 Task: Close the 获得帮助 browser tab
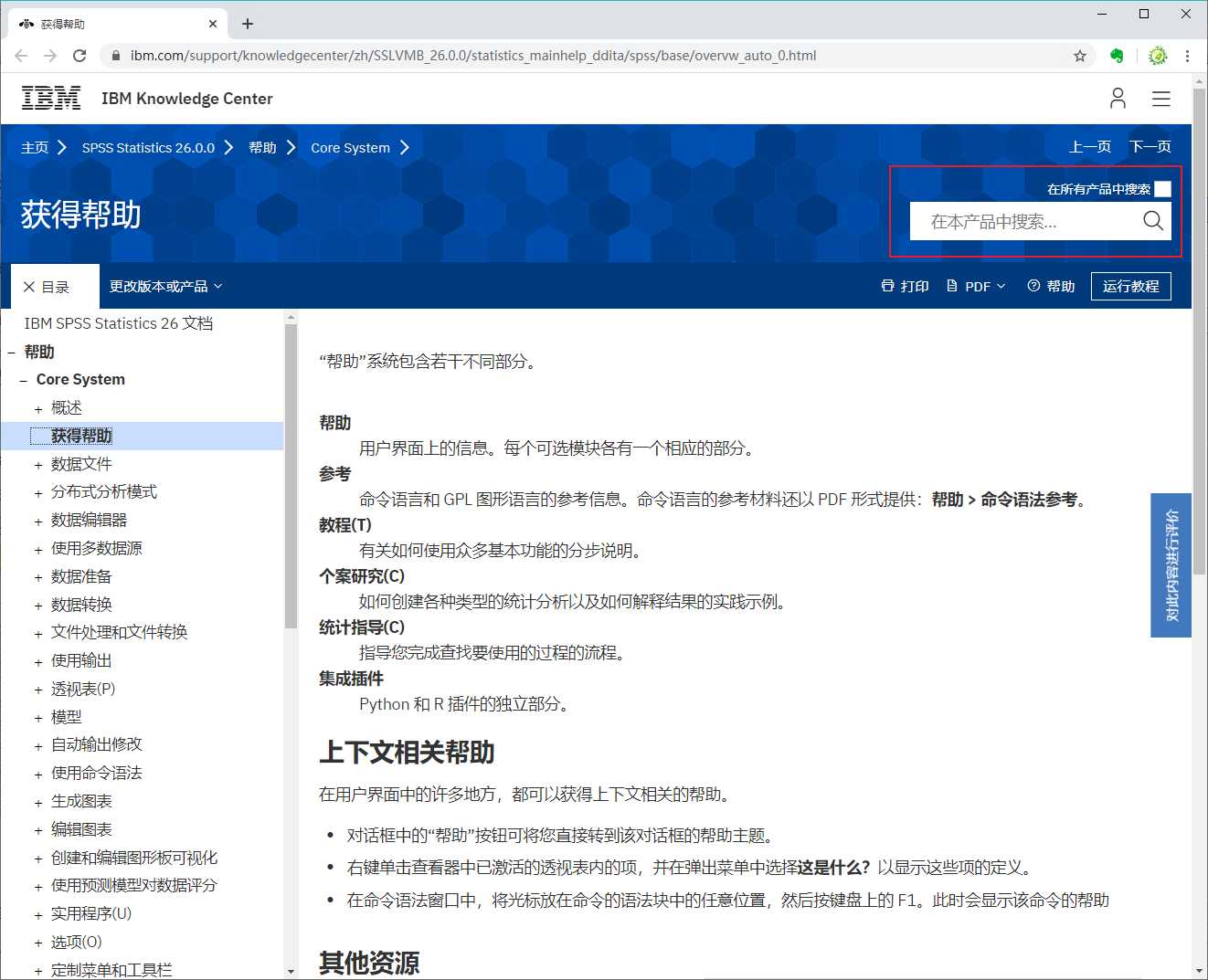(x=213, y=24)
